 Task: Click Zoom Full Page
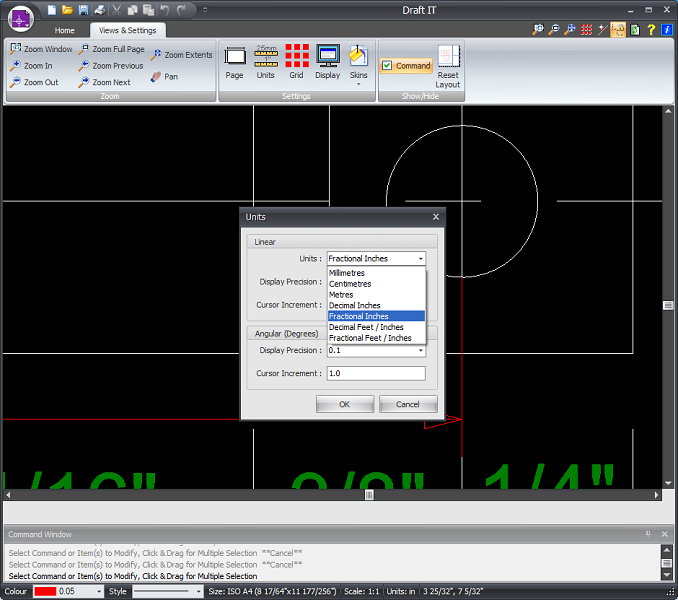112,49
